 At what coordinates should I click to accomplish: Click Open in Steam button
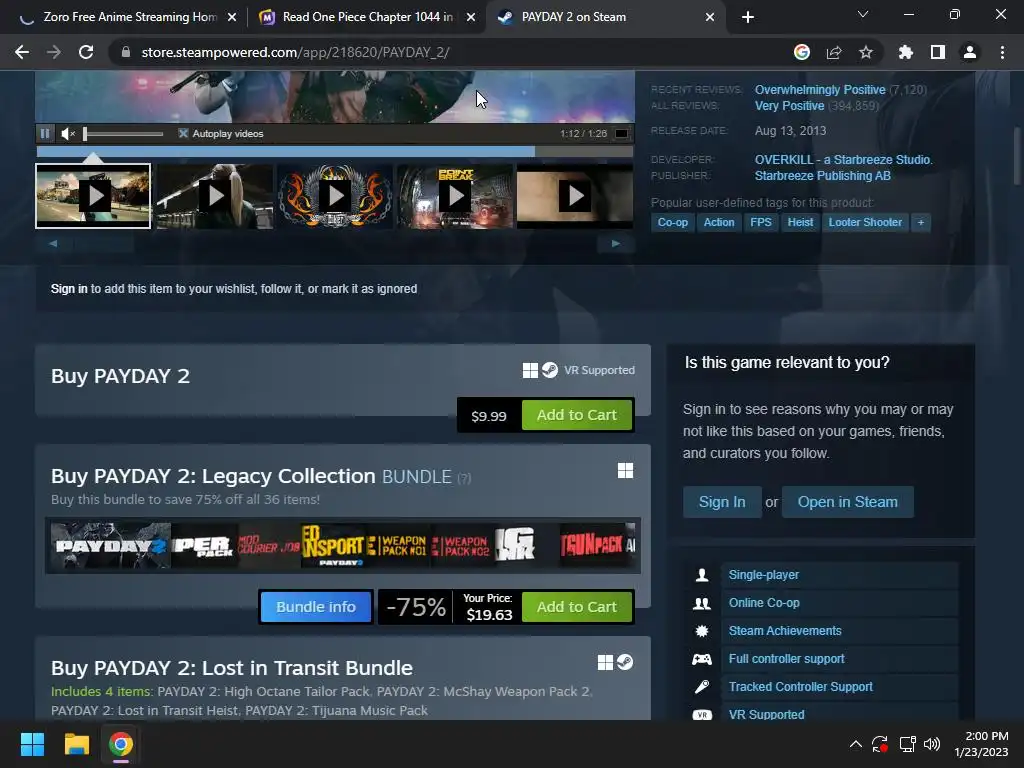coord(847,502)
